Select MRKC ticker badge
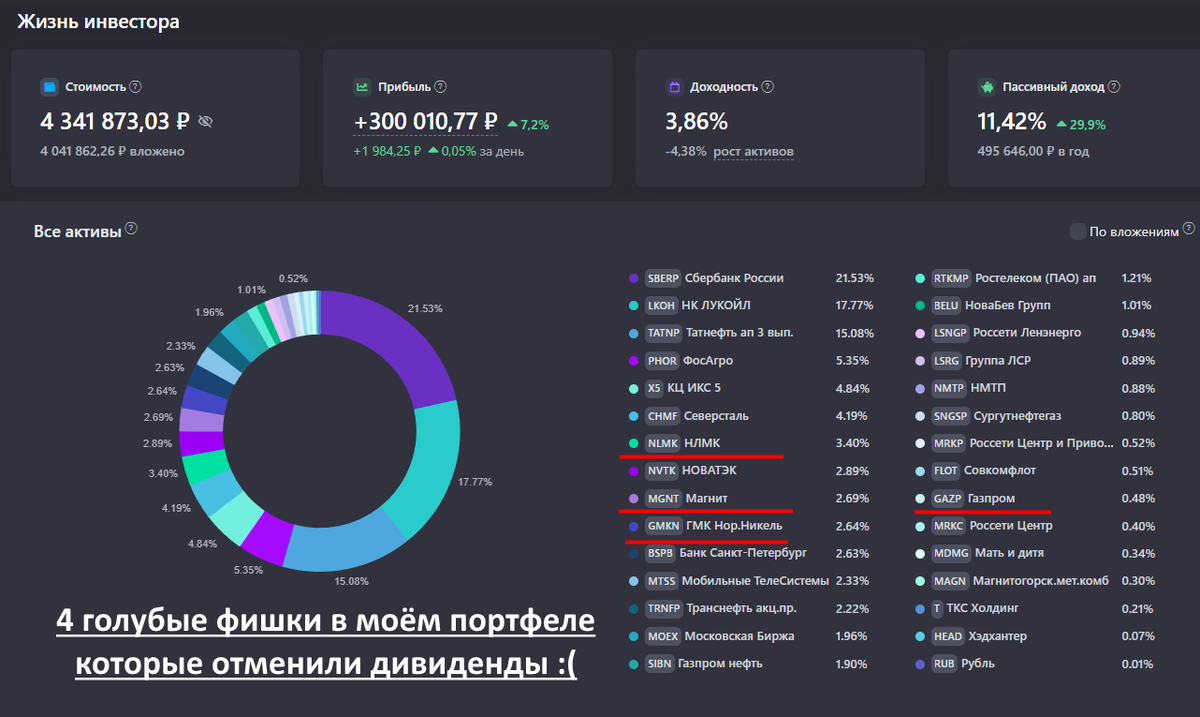Screen dimensions: 1200x717 pos(949,525)
